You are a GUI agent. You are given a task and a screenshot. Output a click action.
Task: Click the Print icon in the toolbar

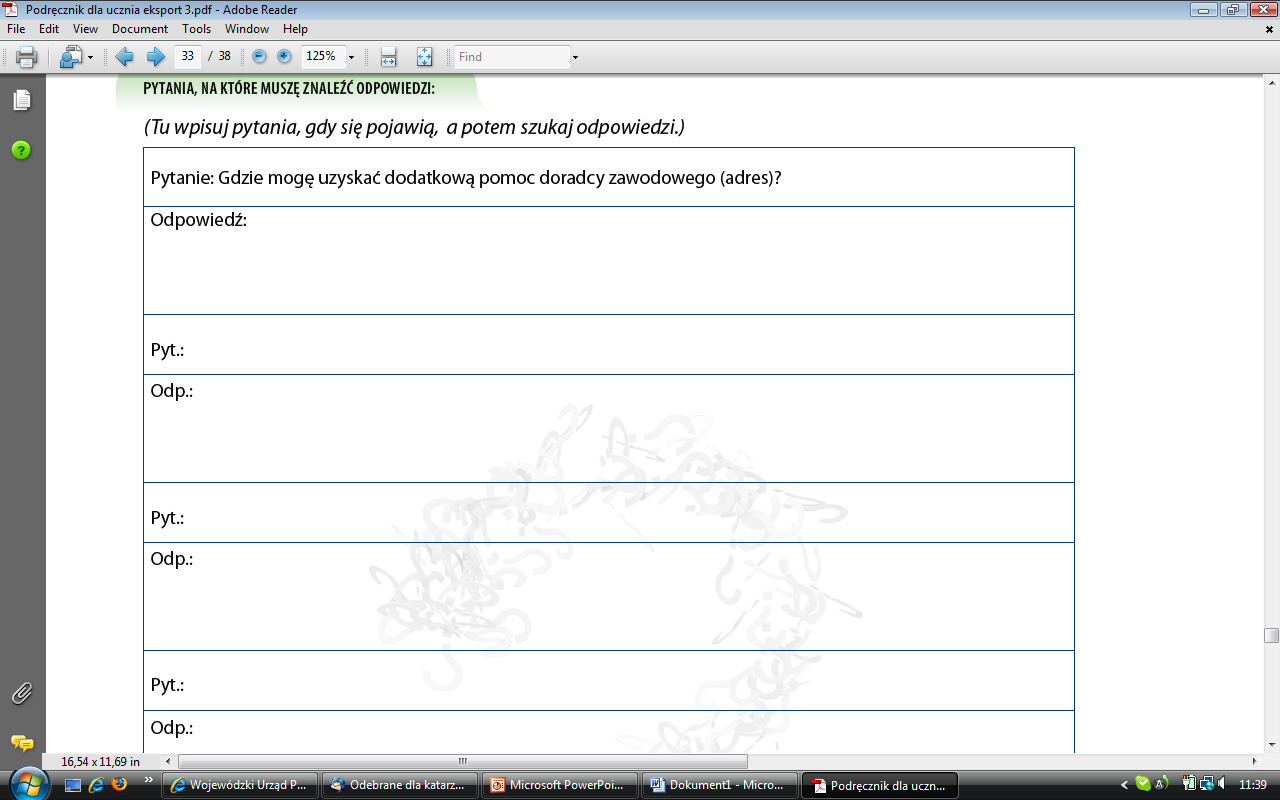[26, 57]
